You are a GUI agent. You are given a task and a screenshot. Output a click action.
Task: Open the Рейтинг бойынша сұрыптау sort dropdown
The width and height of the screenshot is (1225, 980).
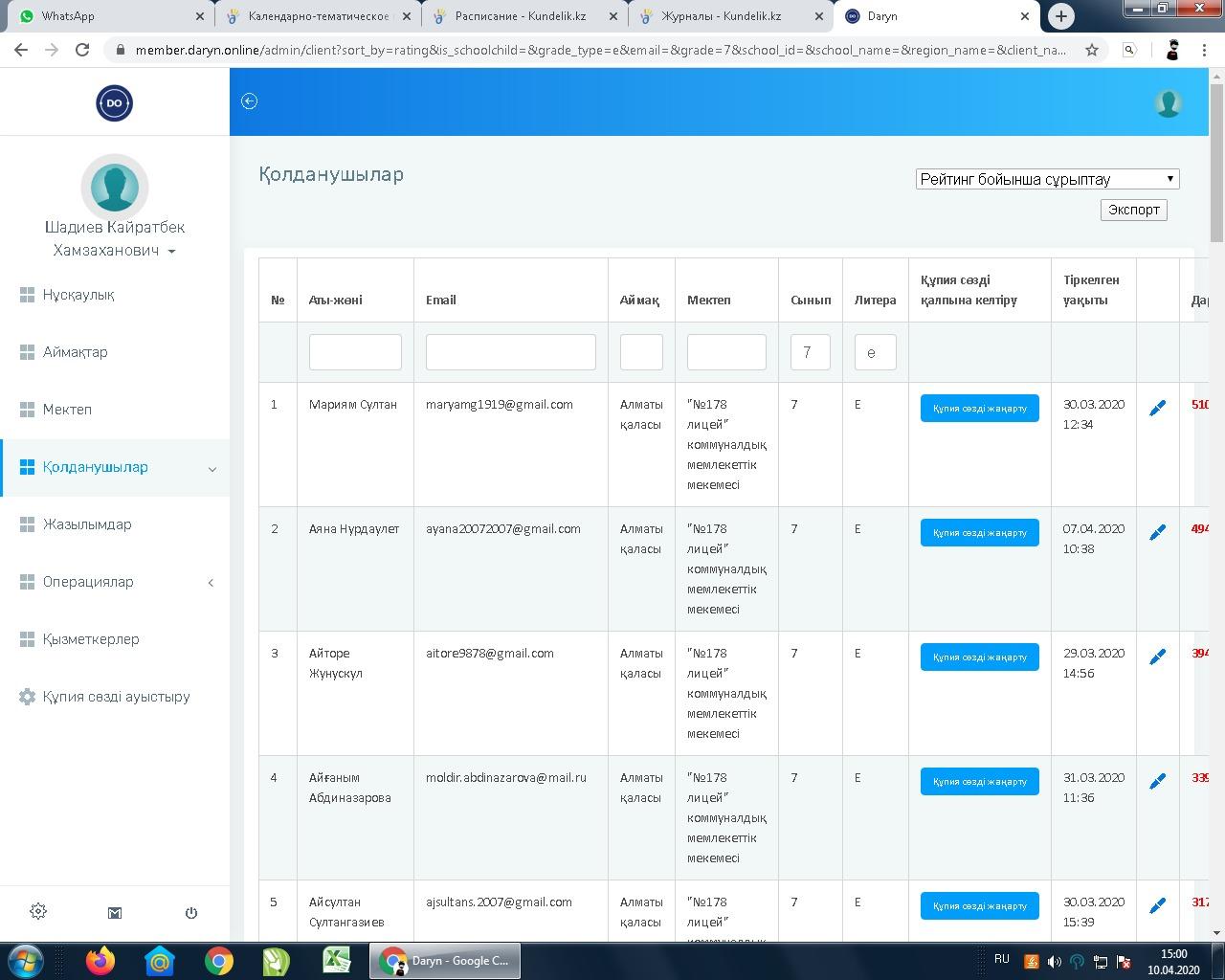point(1047,179)
